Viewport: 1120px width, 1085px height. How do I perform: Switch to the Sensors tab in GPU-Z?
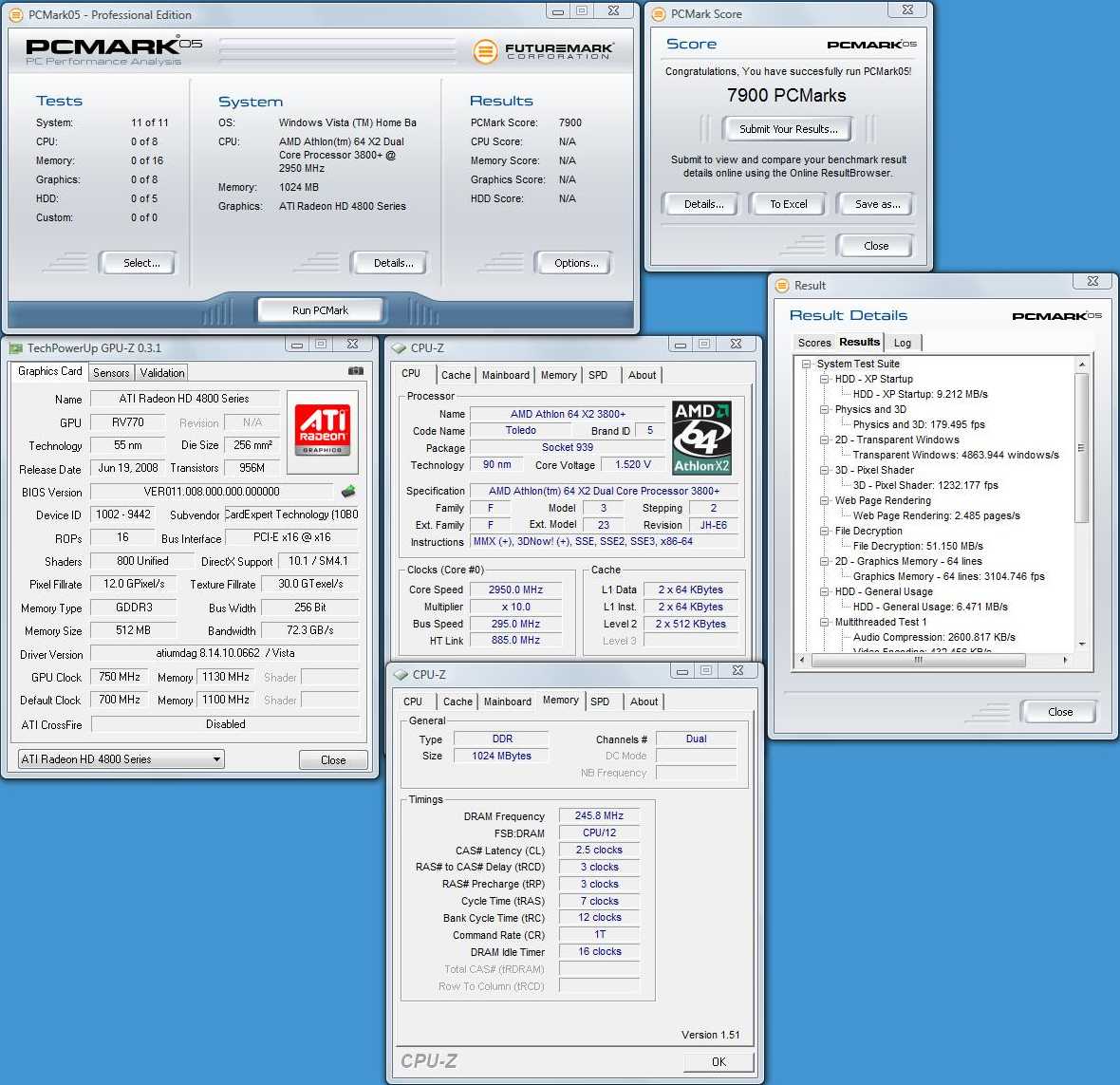click(x=111, y=372)
